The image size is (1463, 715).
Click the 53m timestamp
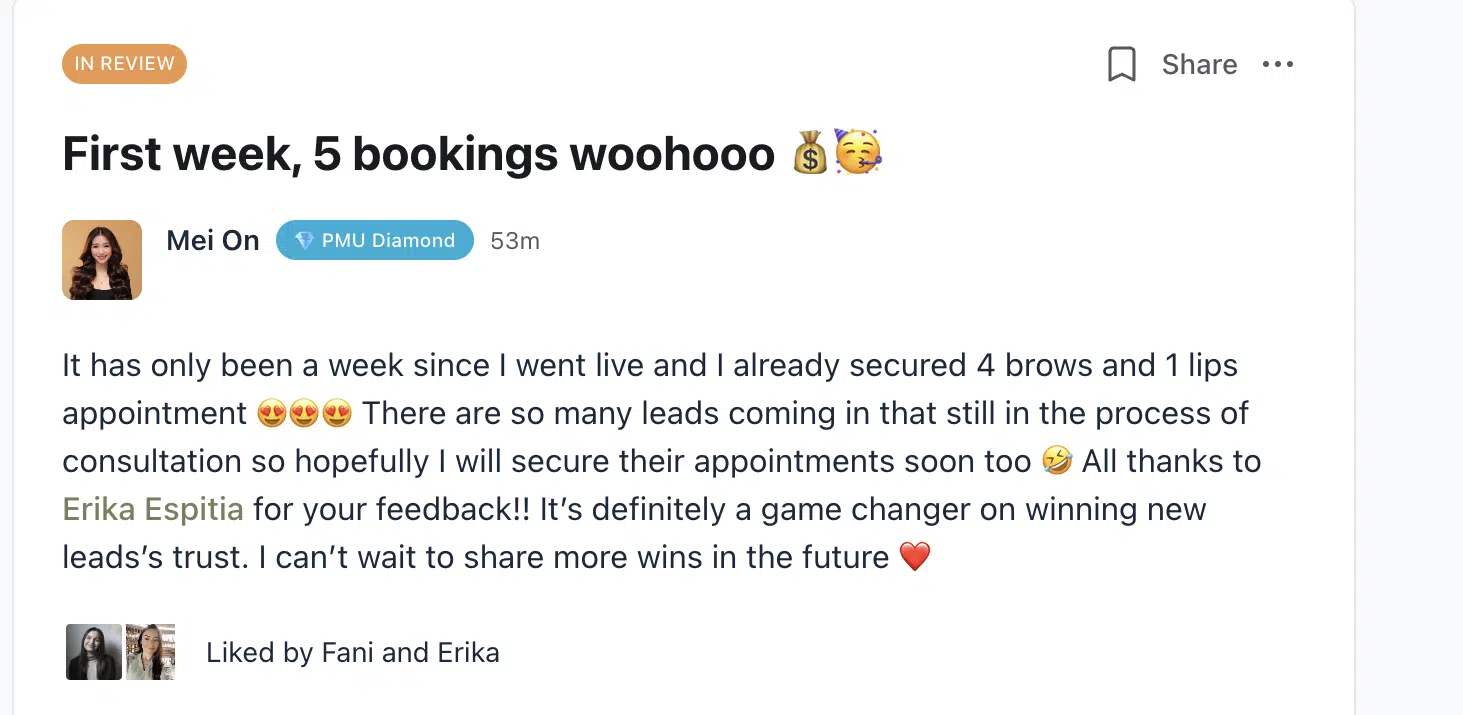click(x=515, y=241)
